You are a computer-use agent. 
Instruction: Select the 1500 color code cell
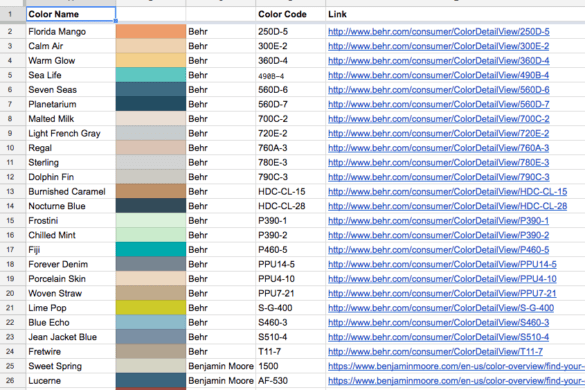tap(290, 366)
